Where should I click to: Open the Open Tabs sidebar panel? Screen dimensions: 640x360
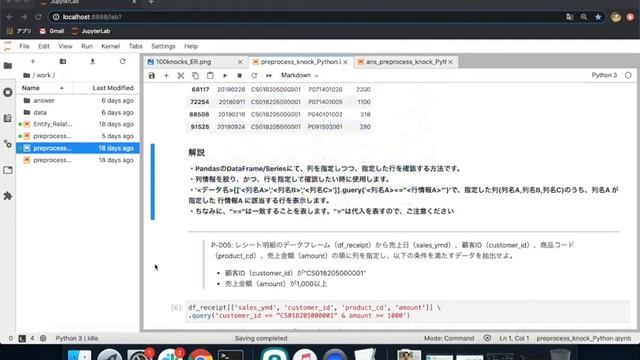click(8, 170)
